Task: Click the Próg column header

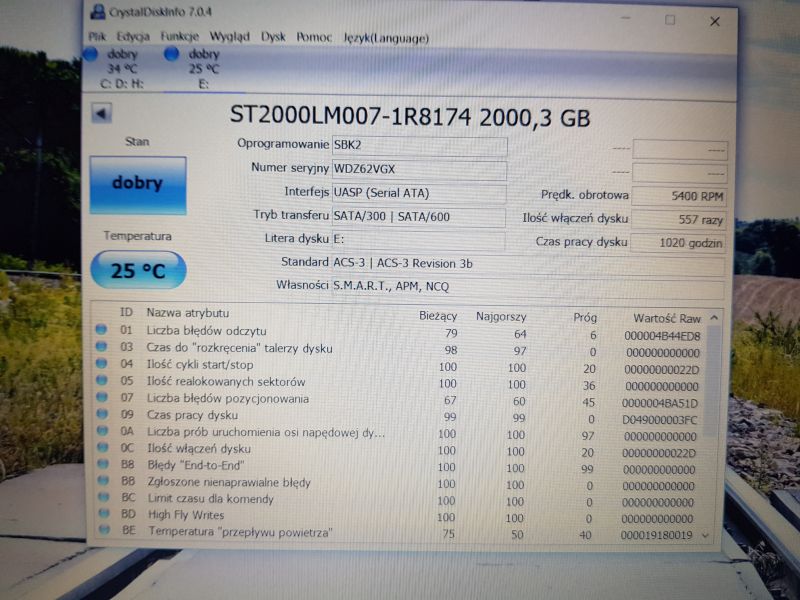Action: coord(585,317)
